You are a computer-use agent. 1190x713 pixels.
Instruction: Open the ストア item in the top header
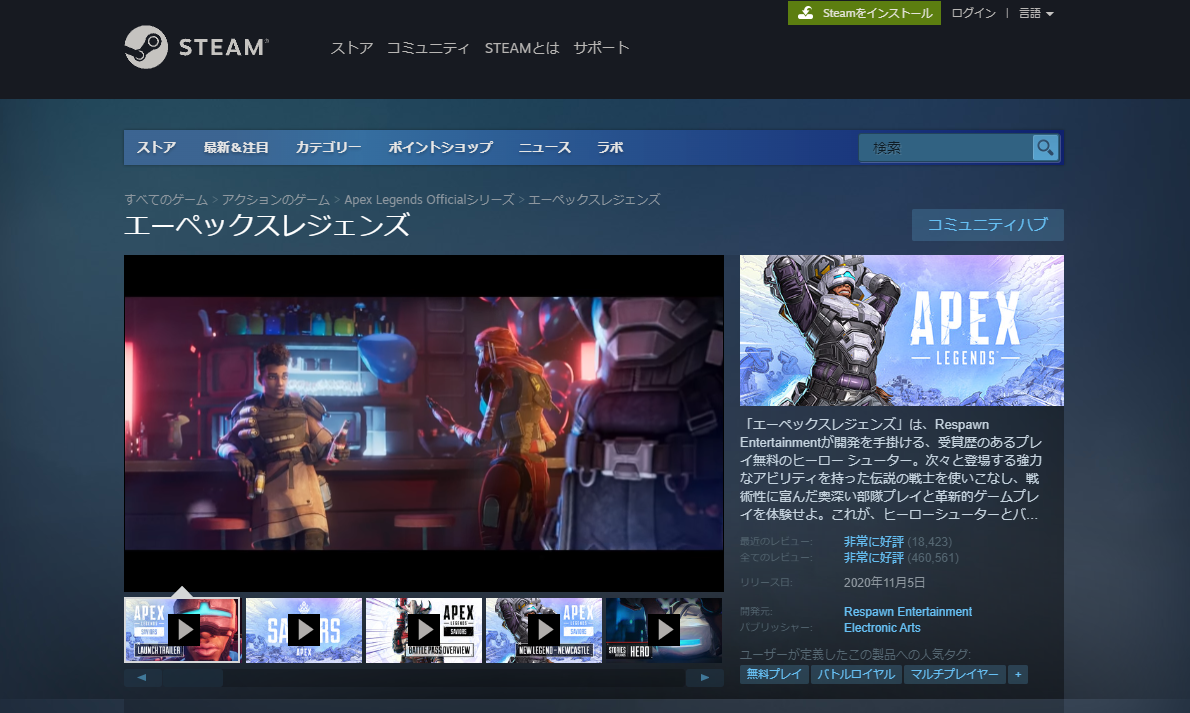pos(351,48)
